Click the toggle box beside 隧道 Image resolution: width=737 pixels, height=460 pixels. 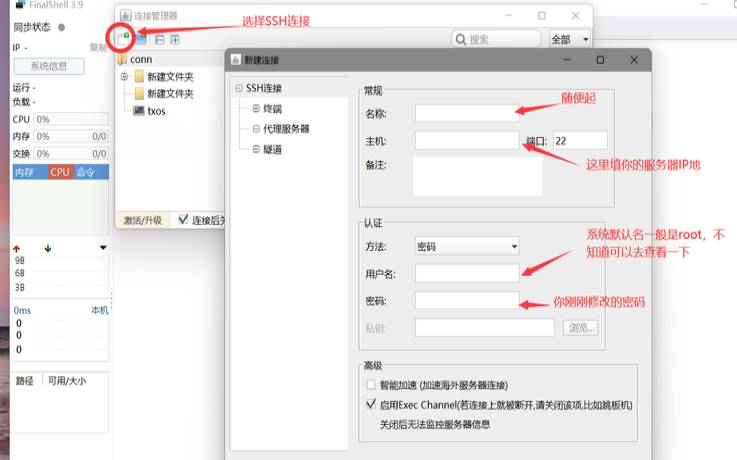pyautogui.click(x=256, y=149)
